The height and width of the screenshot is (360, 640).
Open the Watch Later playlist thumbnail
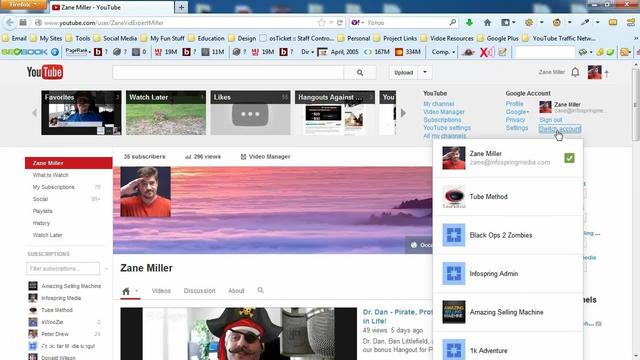[166, 113]
